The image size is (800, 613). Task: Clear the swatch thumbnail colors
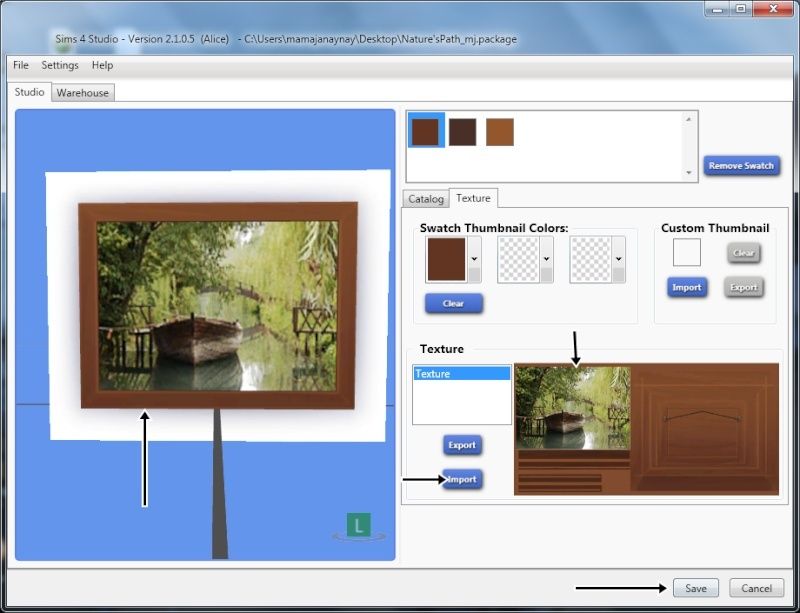click(x=454, y=303)
